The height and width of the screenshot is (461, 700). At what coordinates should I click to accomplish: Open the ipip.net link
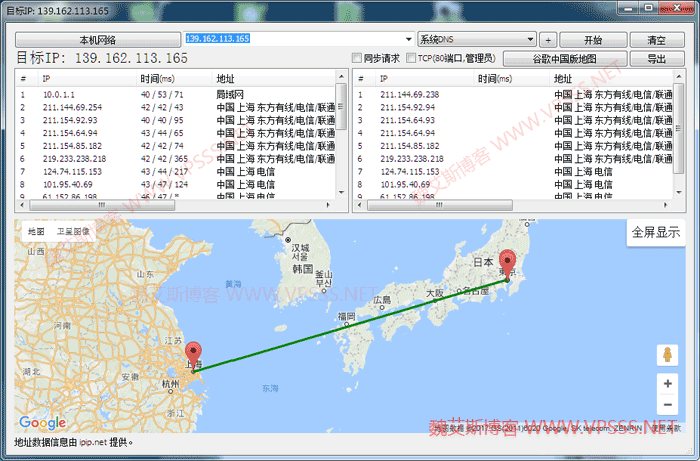coord(93,442)
